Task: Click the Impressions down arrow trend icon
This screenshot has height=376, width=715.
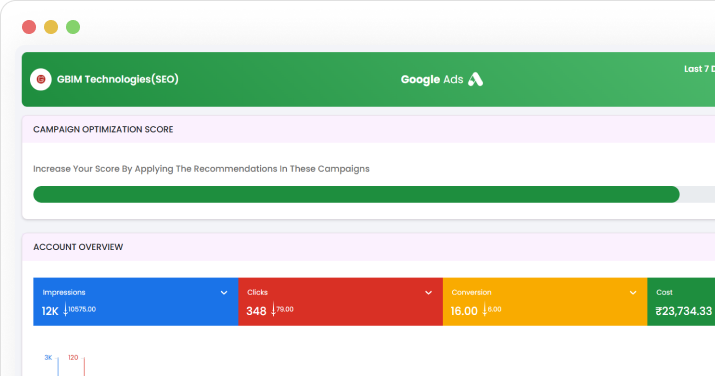Action: tap(66, 310)
